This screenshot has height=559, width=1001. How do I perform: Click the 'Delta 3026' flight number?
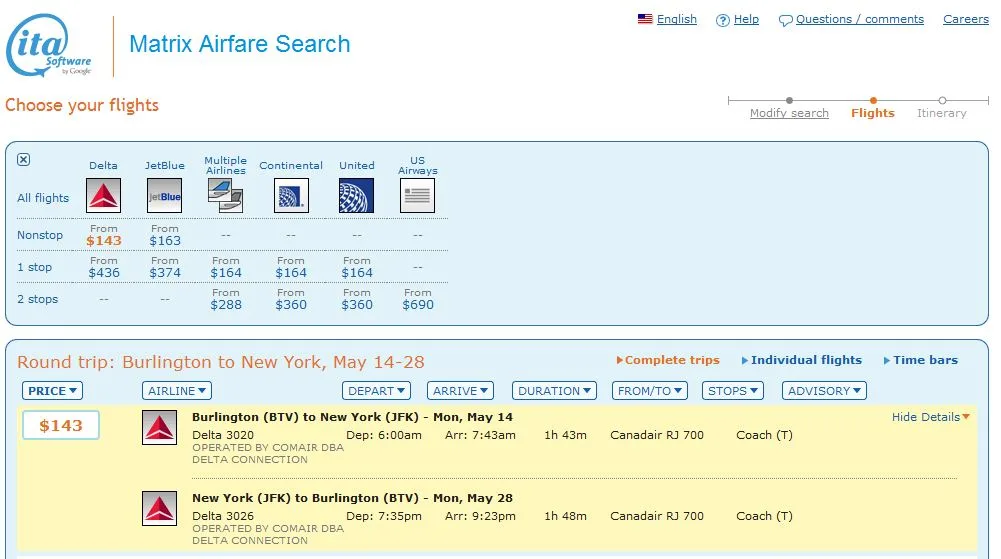[223, 516]
